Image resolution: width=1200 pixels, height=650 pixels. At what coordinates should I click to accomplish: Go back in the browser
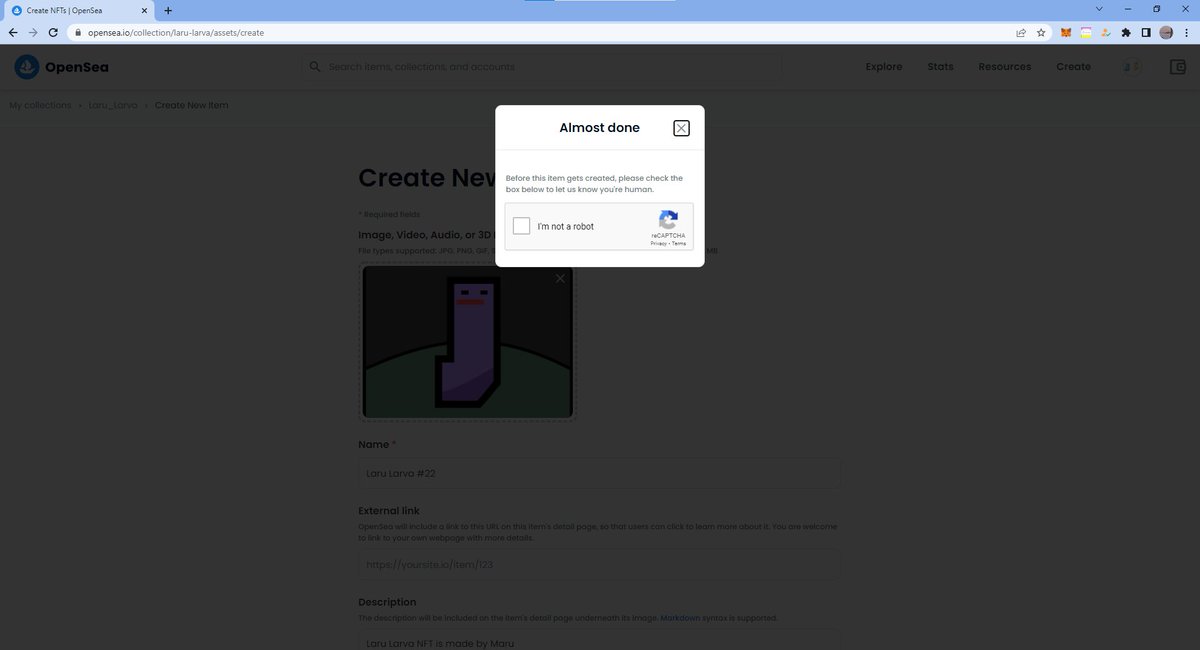click(13, 32)
